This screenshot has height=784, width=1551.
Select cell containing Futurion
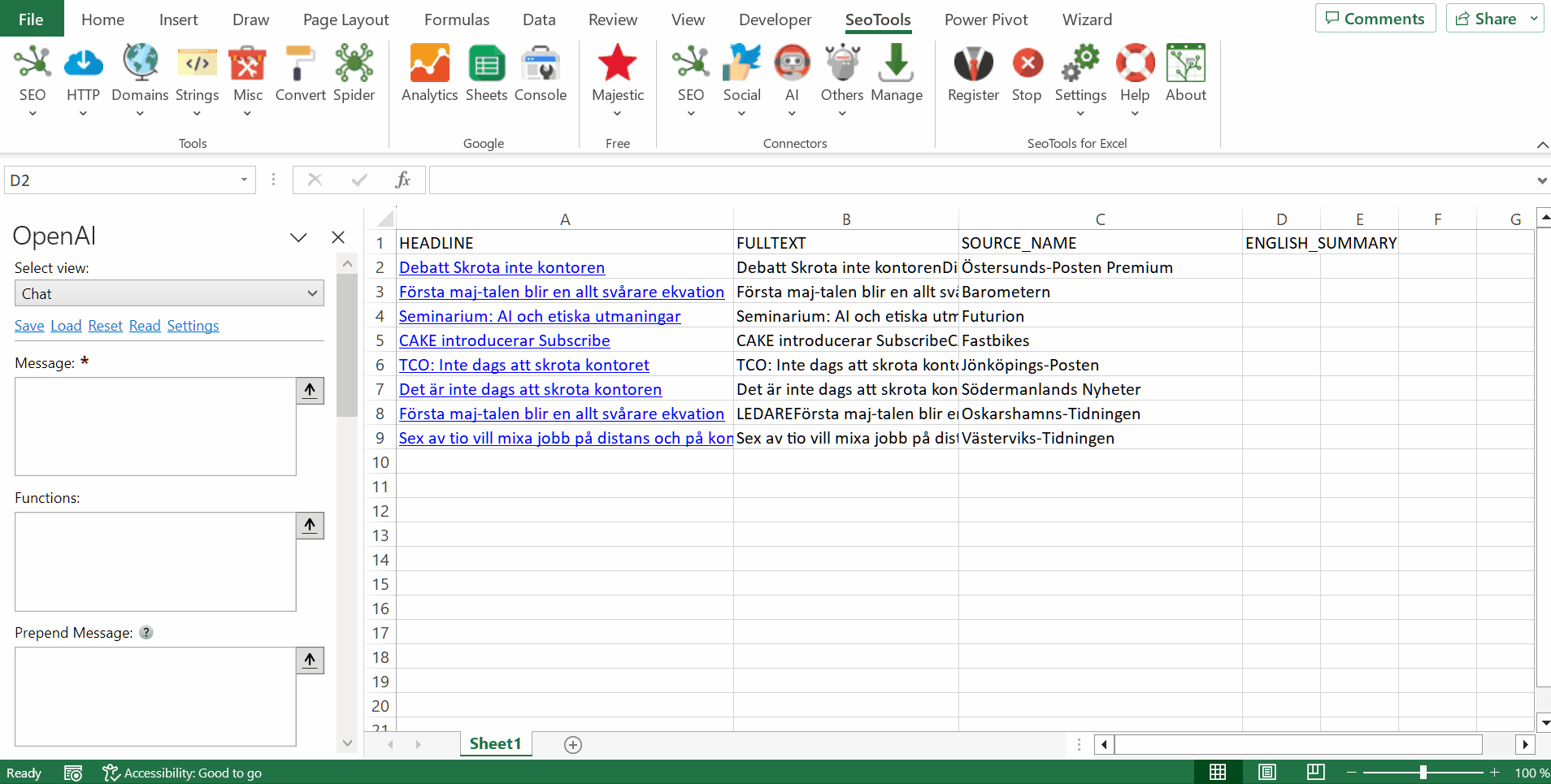click(x=1101, y=316)
